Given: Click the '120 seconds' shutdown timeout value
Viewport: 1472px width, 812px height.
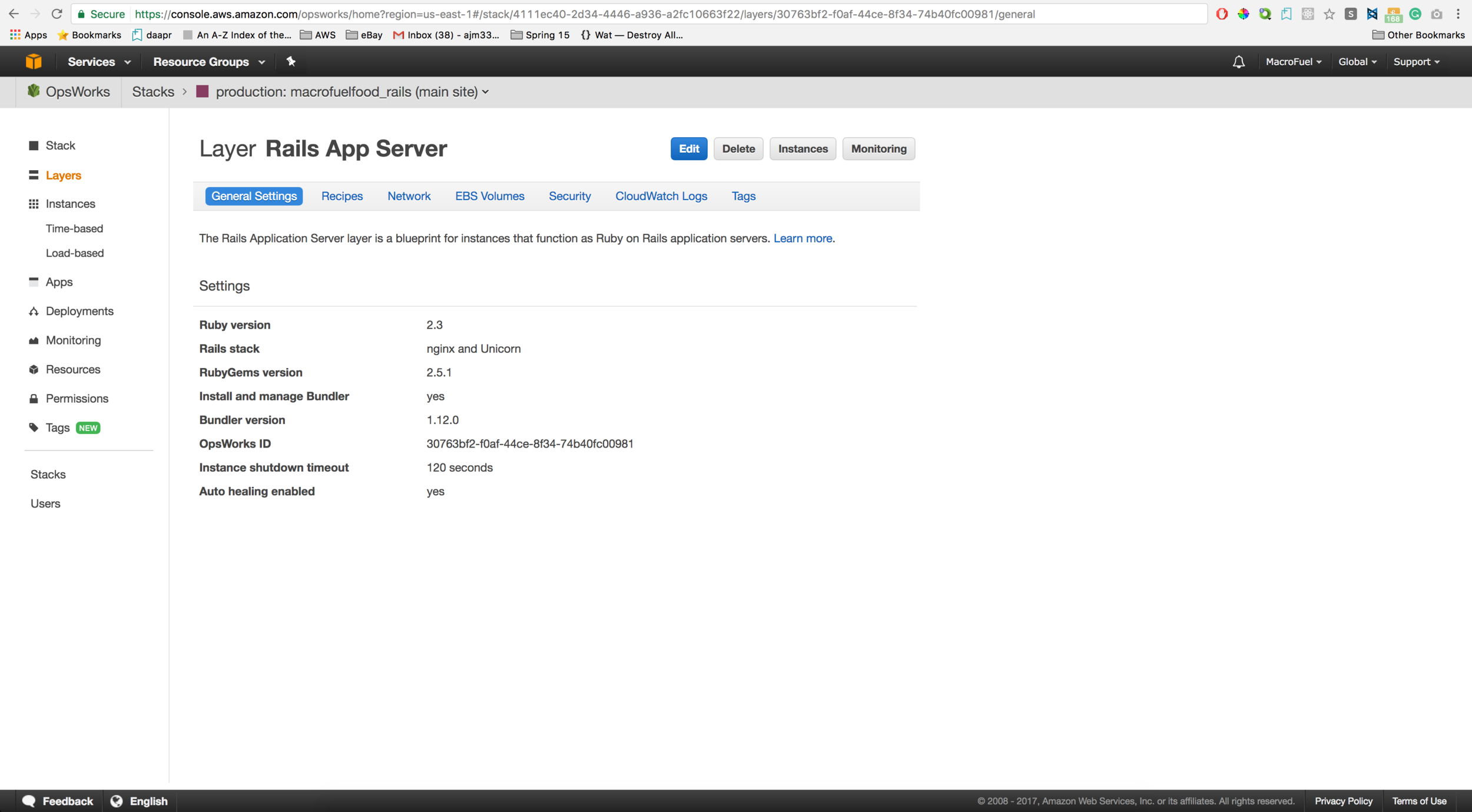Looking at the screenshot, I should (x=459, y=468).
